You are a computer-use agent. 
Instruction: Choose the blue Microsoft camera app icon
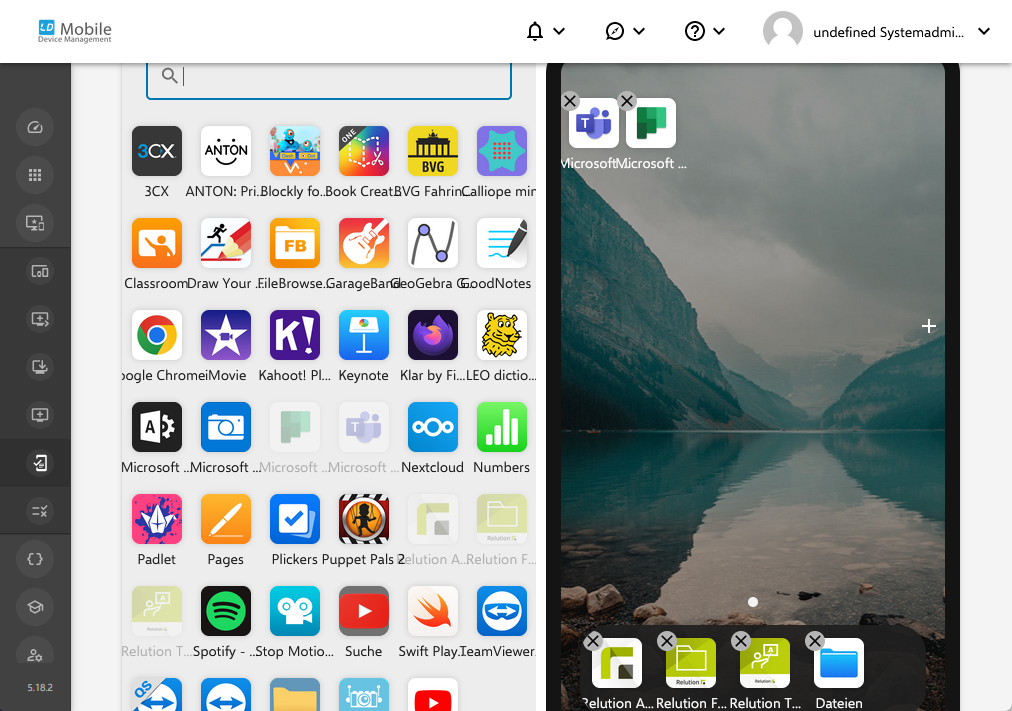(226, 427)
